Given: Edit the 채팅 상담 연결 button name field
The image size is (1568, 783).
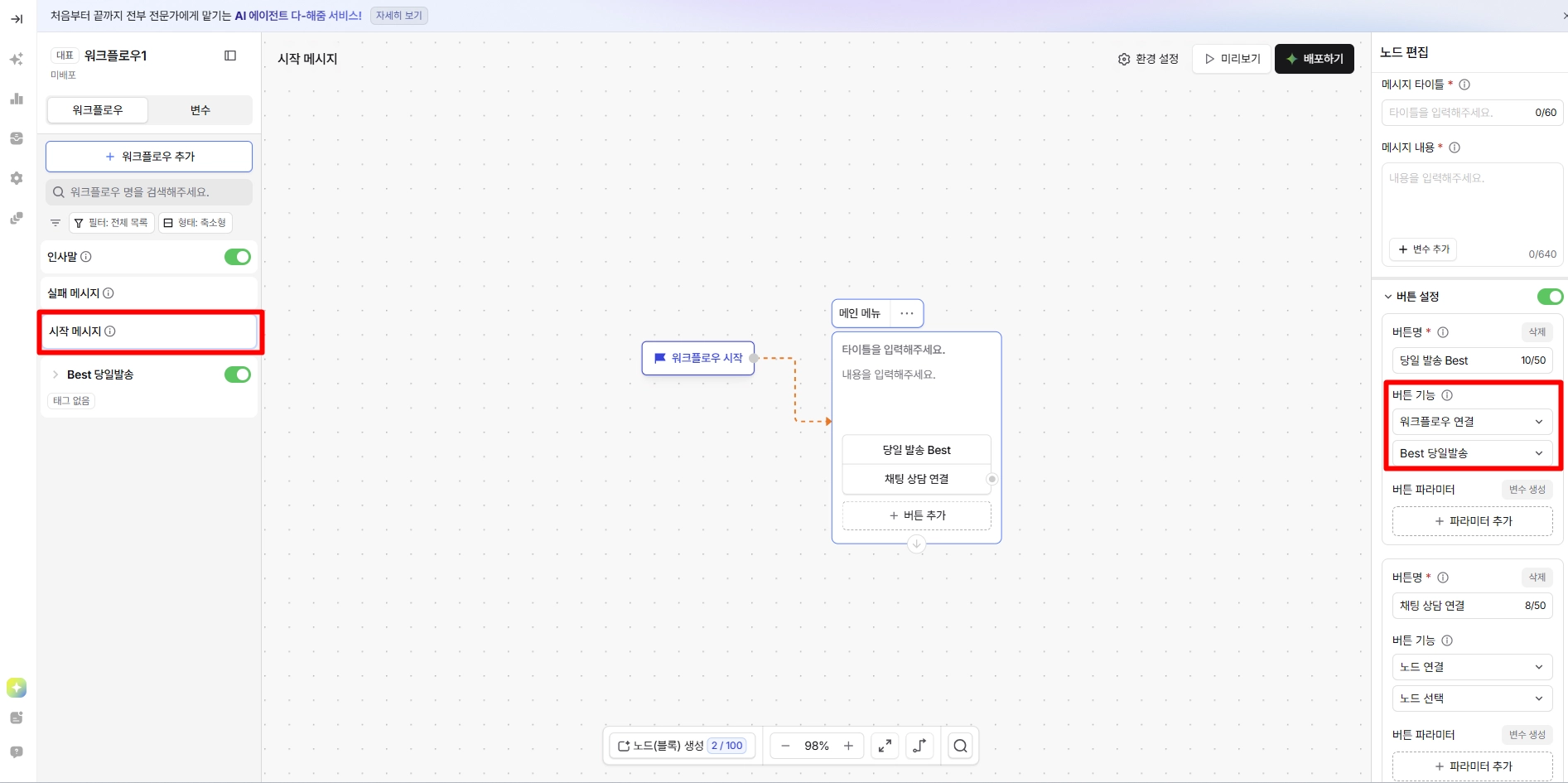Looking at the screenshot, I should (x=1472, y=606).
